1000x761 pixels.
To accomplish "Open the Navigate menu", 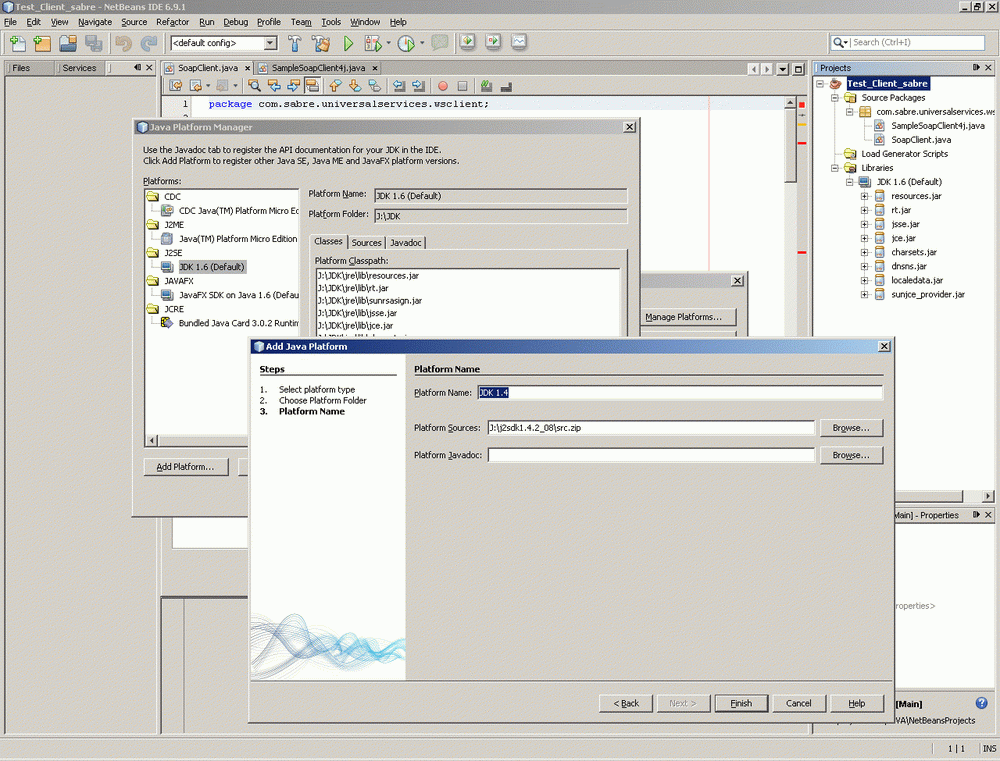I will 94,22.
